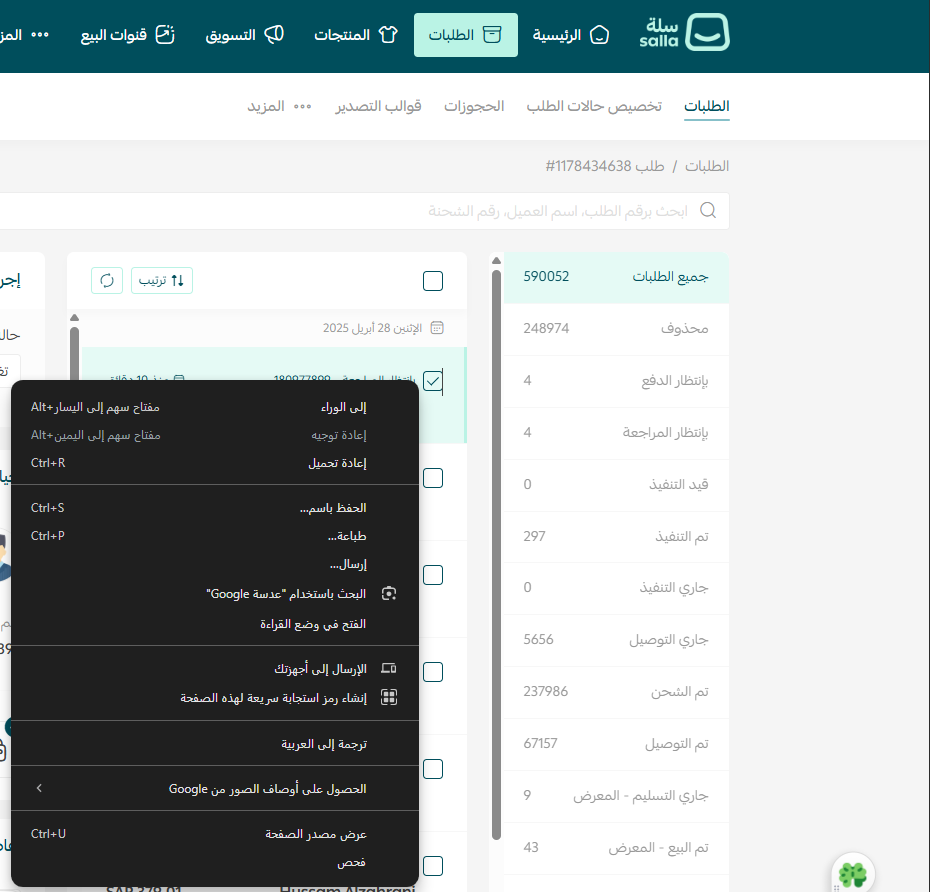Open the تخصيص حالات الطلب tab
This screenshot has height=892, width=930.
tap(594, 106)
